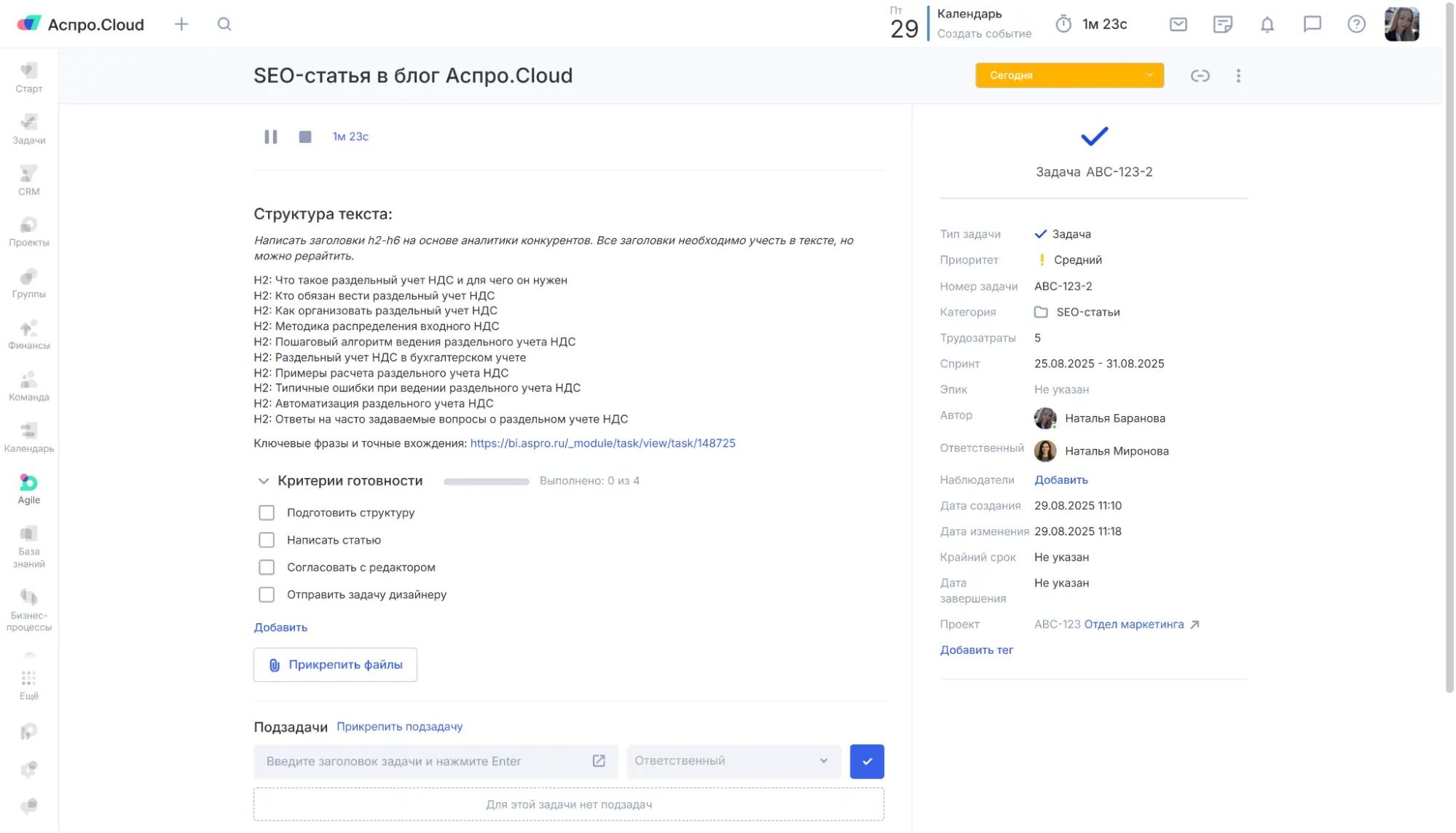Open the notes icon in header
This screenshot has width=1456, height=833.
pos(1223,24)
